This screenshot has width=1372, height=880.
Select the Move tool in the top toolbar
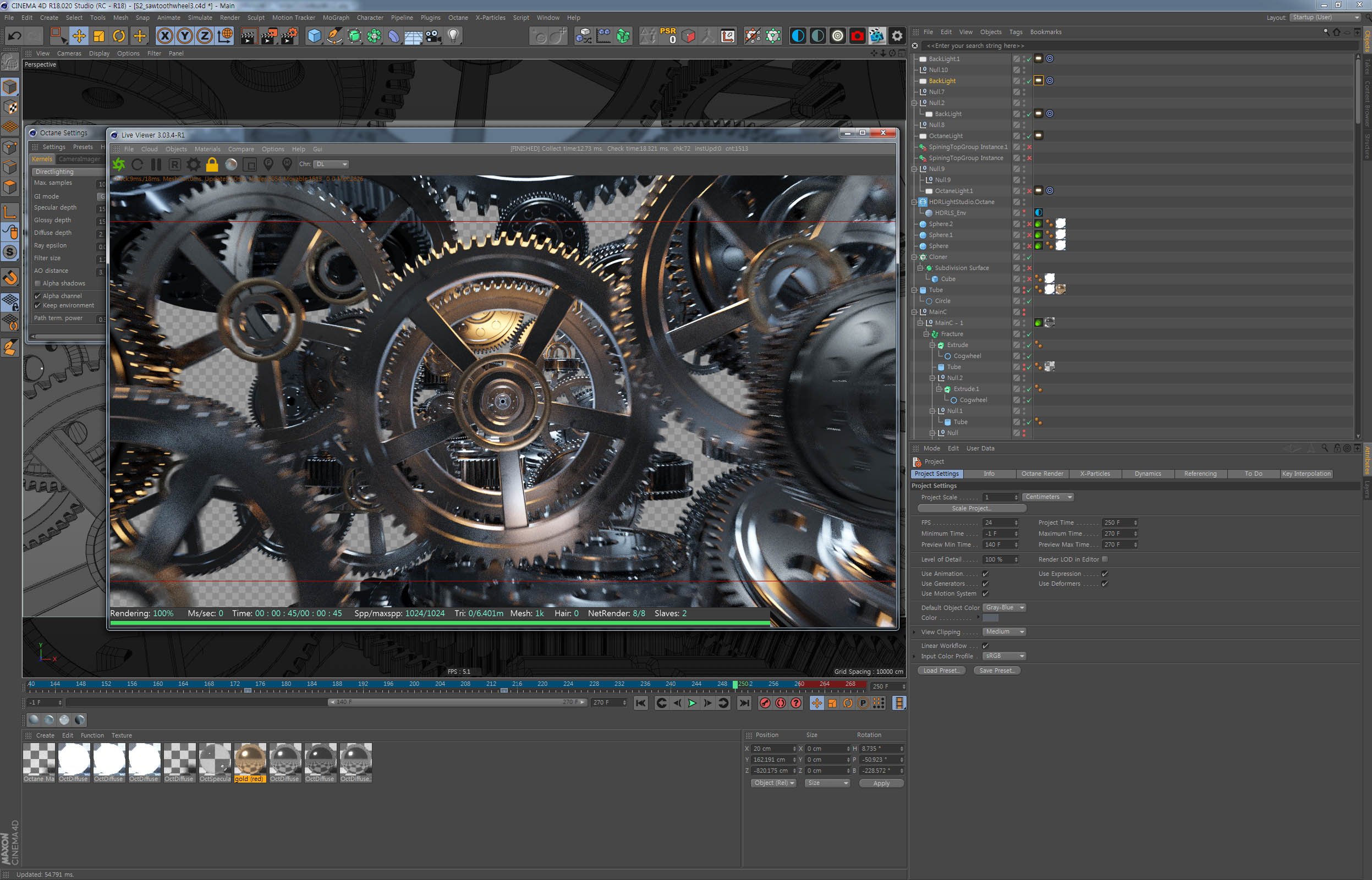(x=79, y=36)
